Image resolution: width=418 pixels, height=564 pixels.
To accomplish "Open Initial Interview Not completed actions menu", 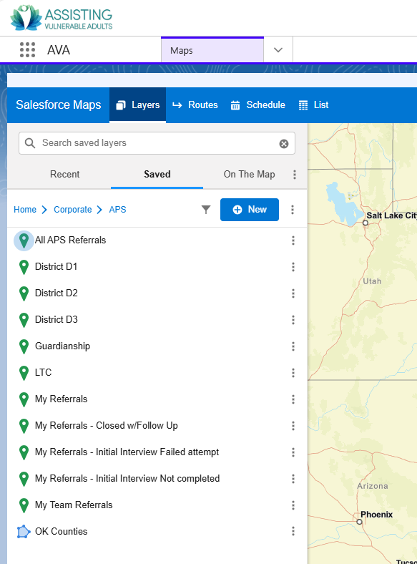I will click(293, 479).
